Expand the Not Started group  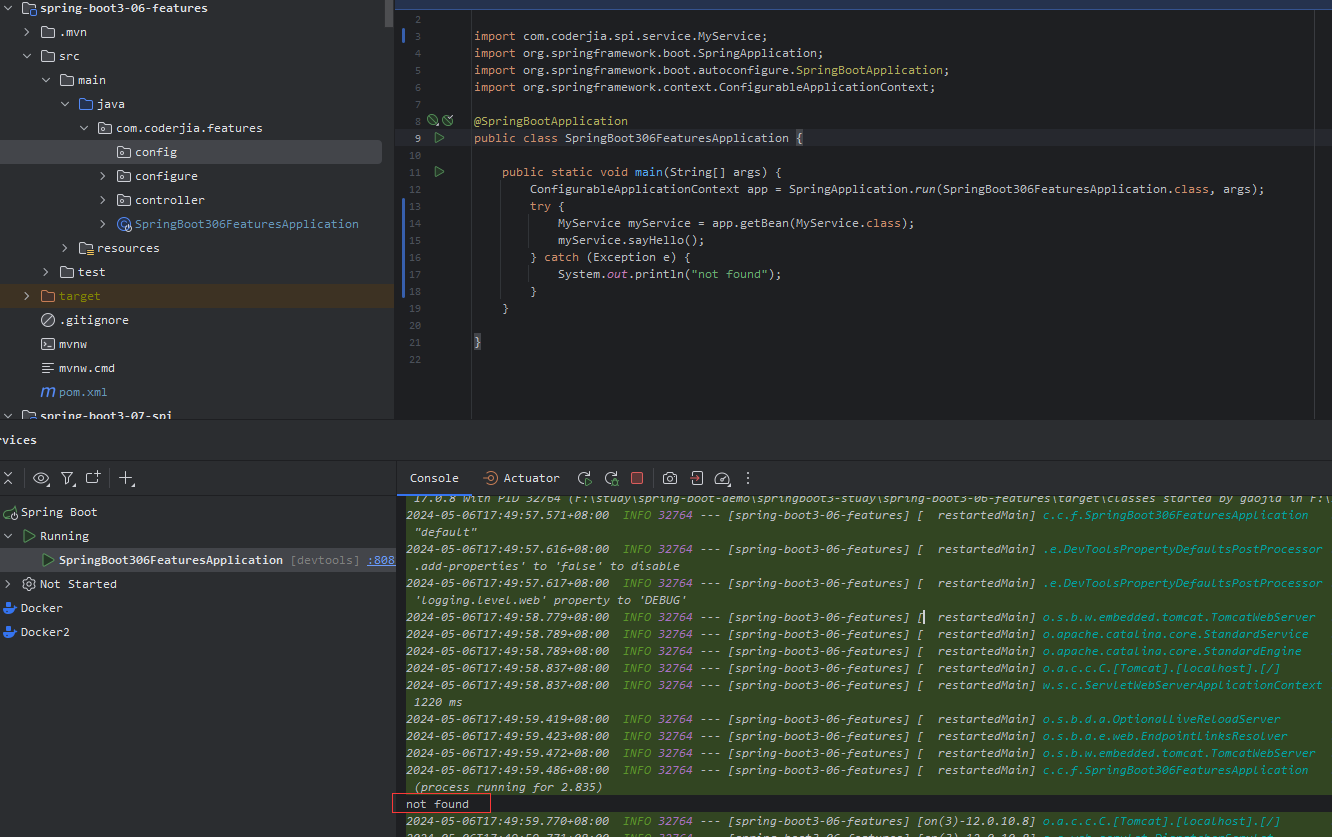[8, 583]
